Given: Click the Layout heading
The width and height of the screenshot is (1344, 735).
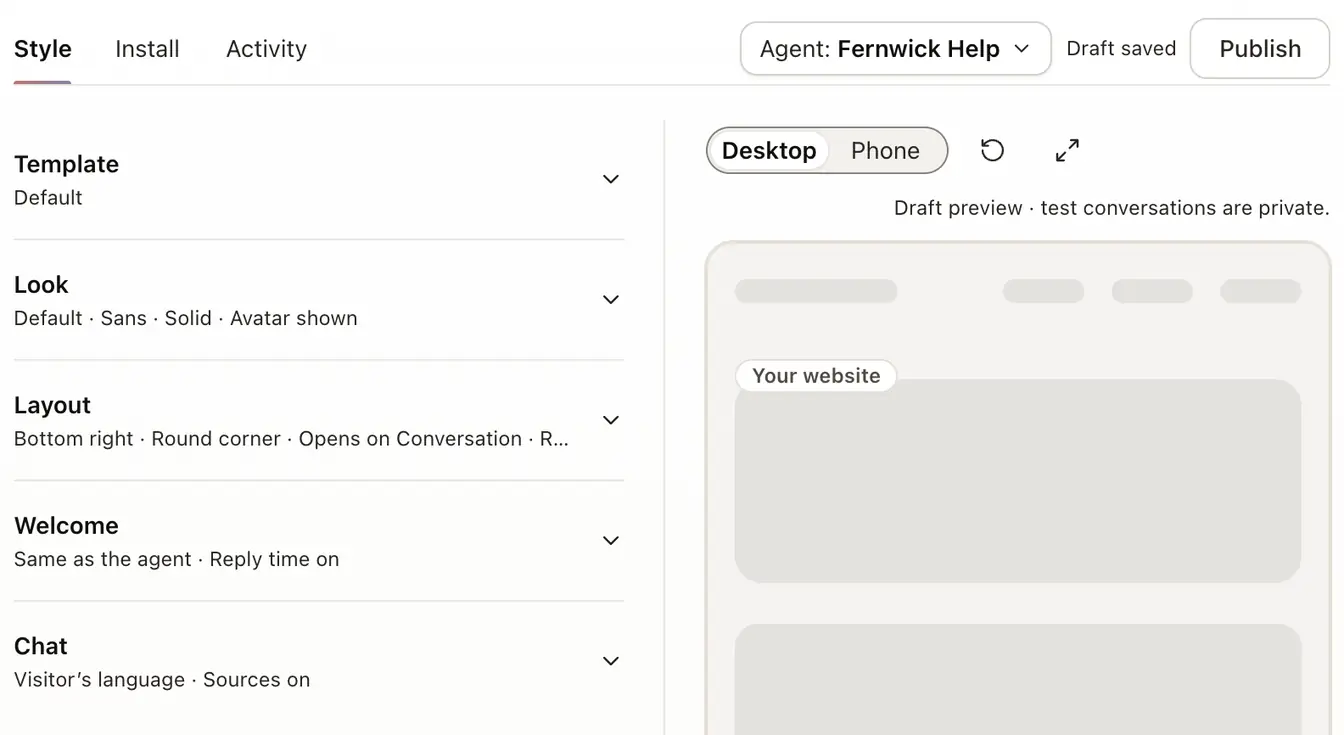Looking at the screenshot, I should [52, 405].
